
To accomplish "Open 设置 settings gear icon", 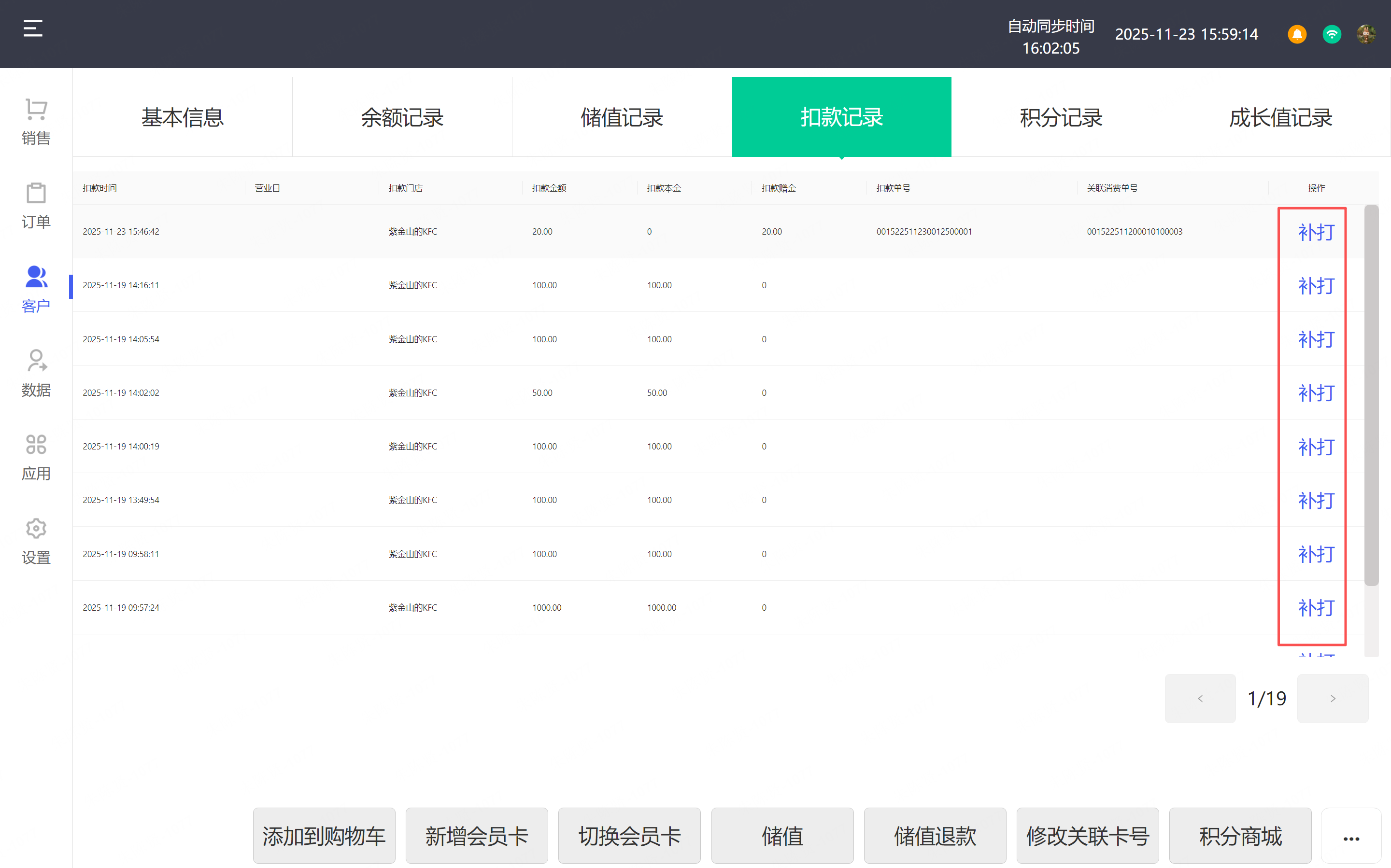I will click(36, 541).
